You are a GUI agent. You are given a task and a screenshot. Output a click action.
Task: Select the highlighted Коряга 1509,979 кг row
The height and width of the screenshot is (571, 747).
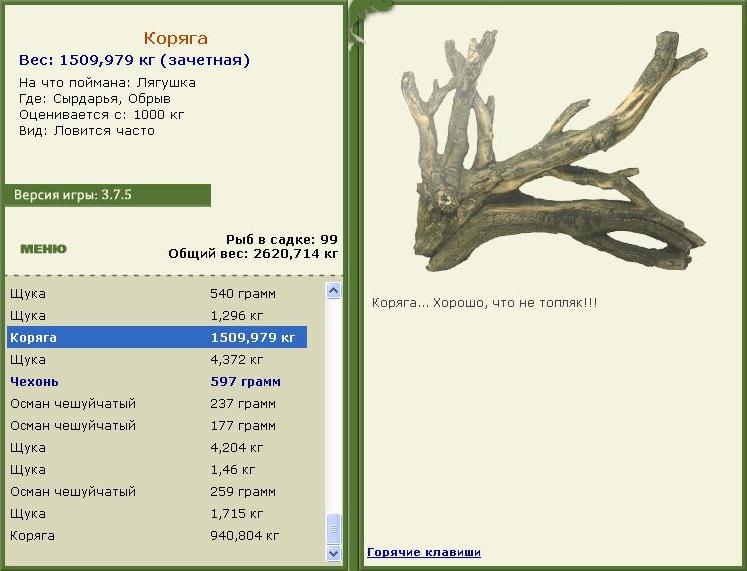point(157,337)
